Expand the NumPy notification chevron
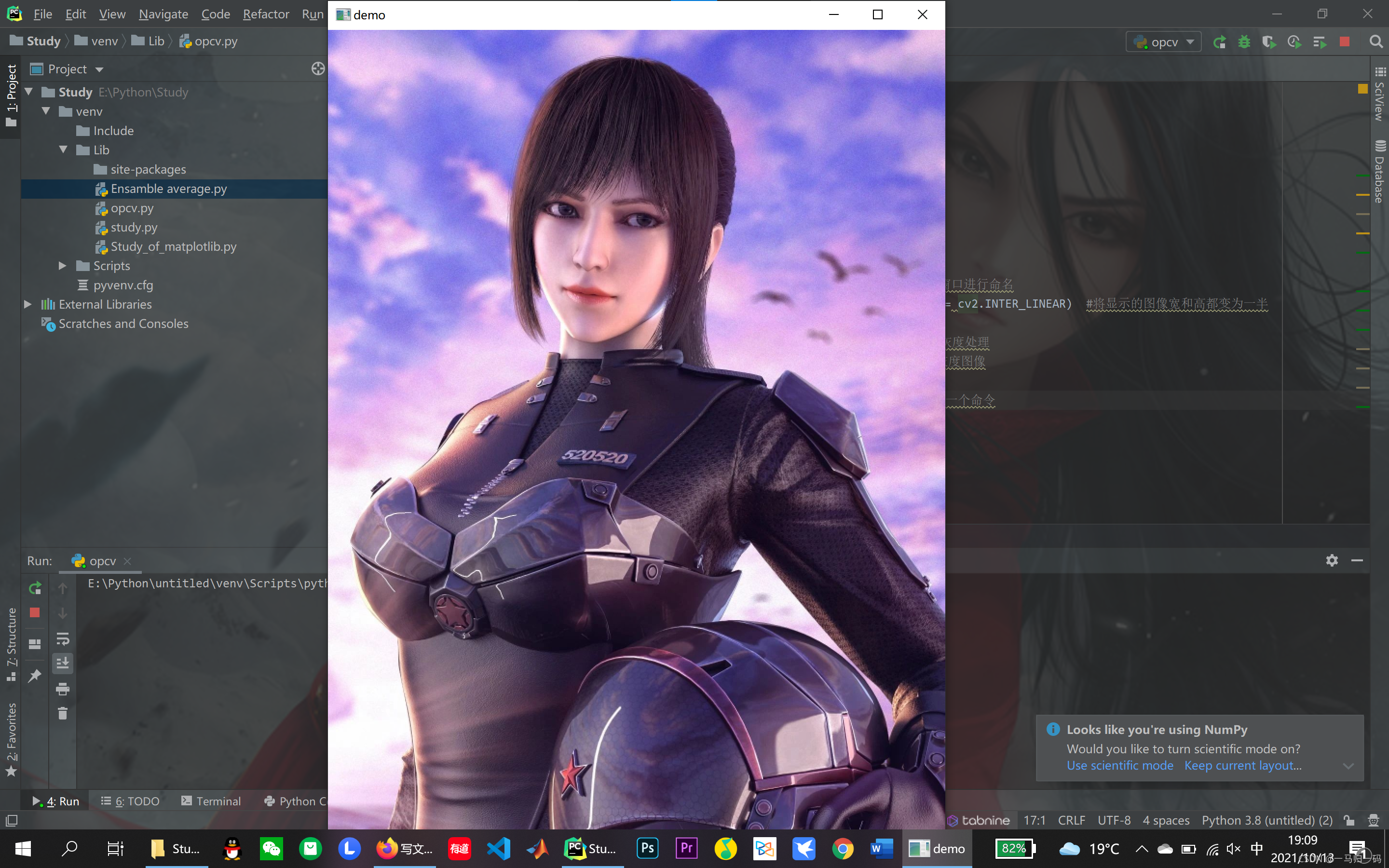Screen dimensions: 1389x868 click(x=1348, y=766)
